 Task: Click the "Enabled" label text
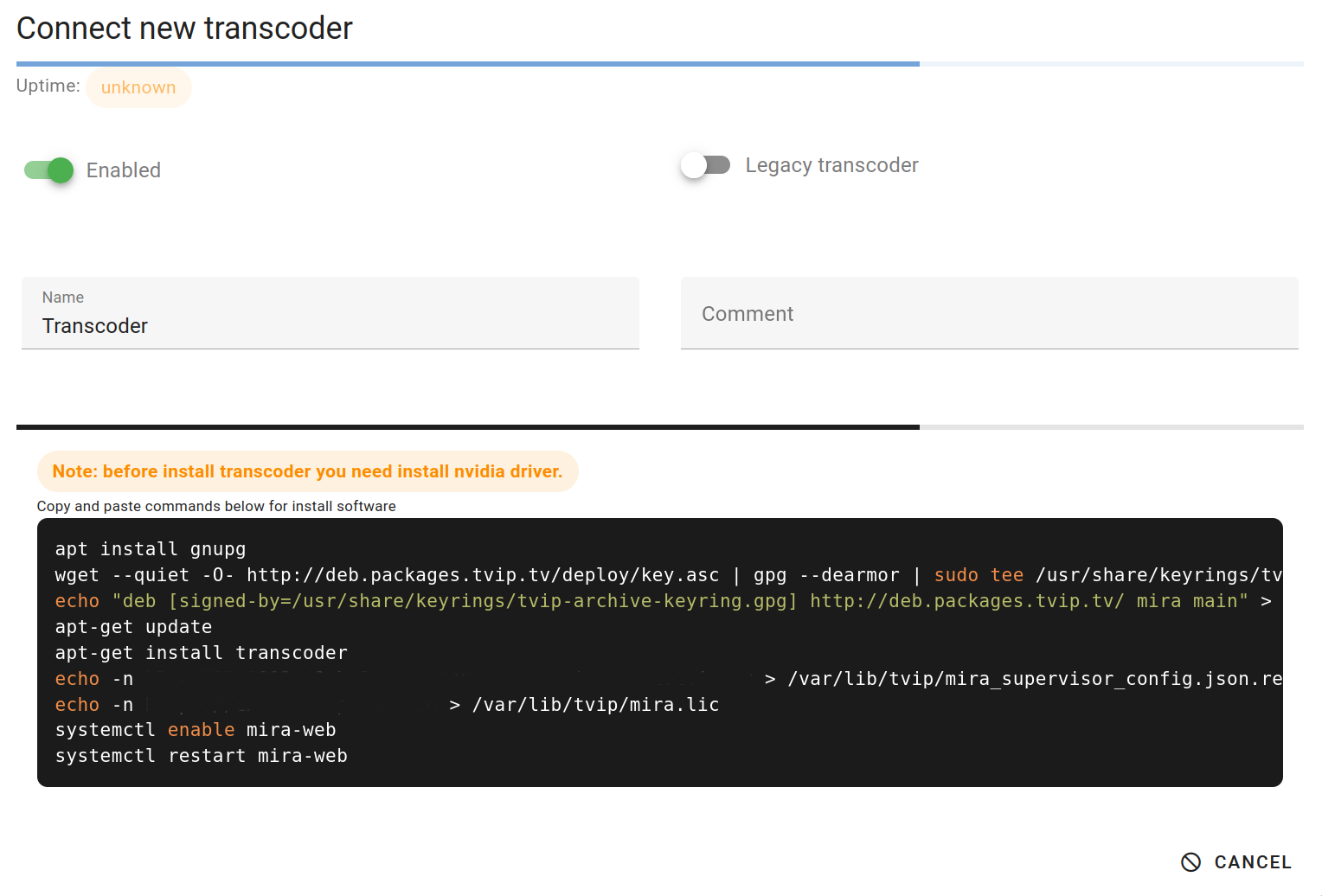pyautogui.click(x=124, y=170)
